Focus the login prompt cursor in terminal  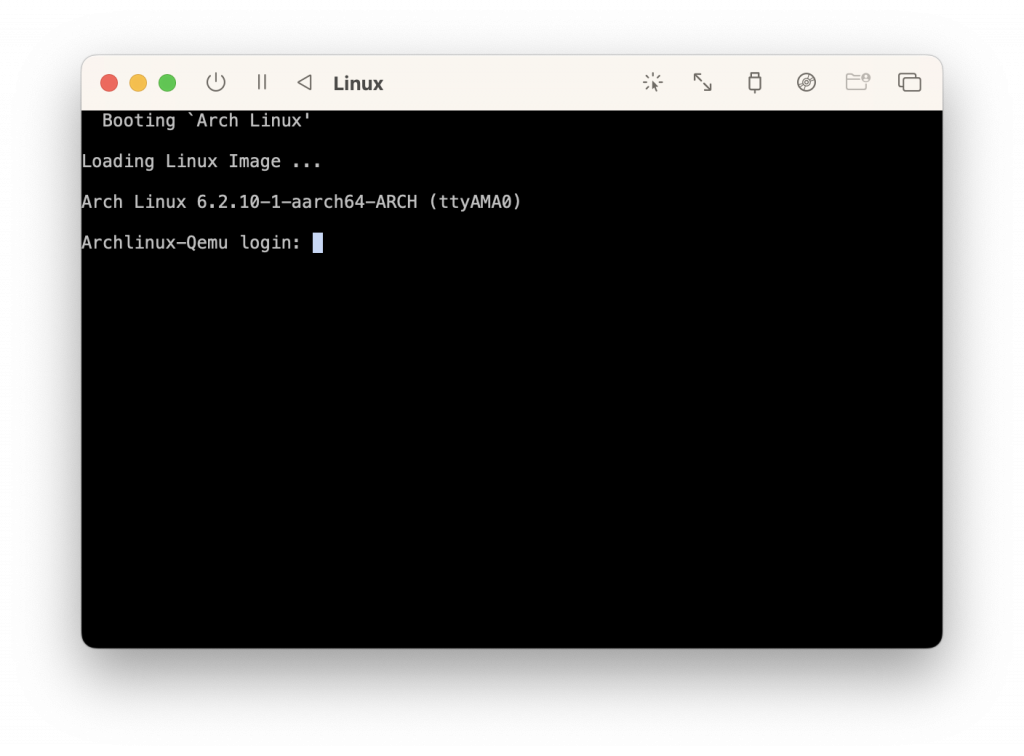[x=318, y=243]
